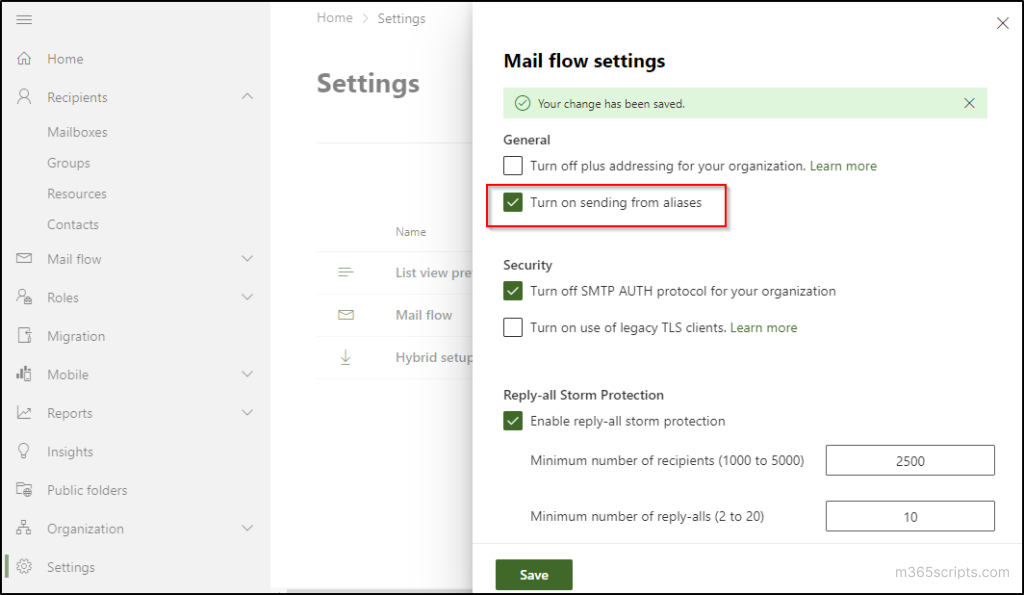This screenshot has width=1024, height=595.
Task: Click the Recipients person icon
Action: pyautogui.click(x=24, y=97)
